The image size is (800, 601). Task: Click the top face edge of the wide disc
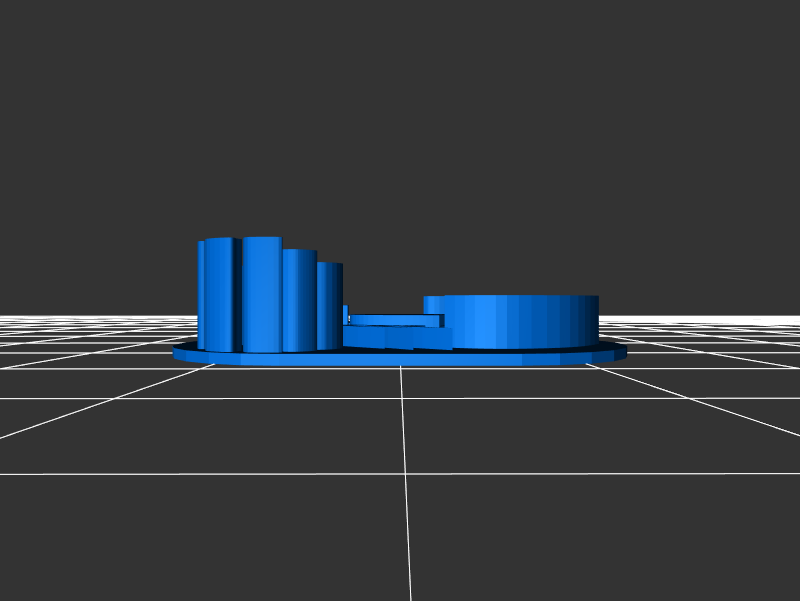[510, 298]
